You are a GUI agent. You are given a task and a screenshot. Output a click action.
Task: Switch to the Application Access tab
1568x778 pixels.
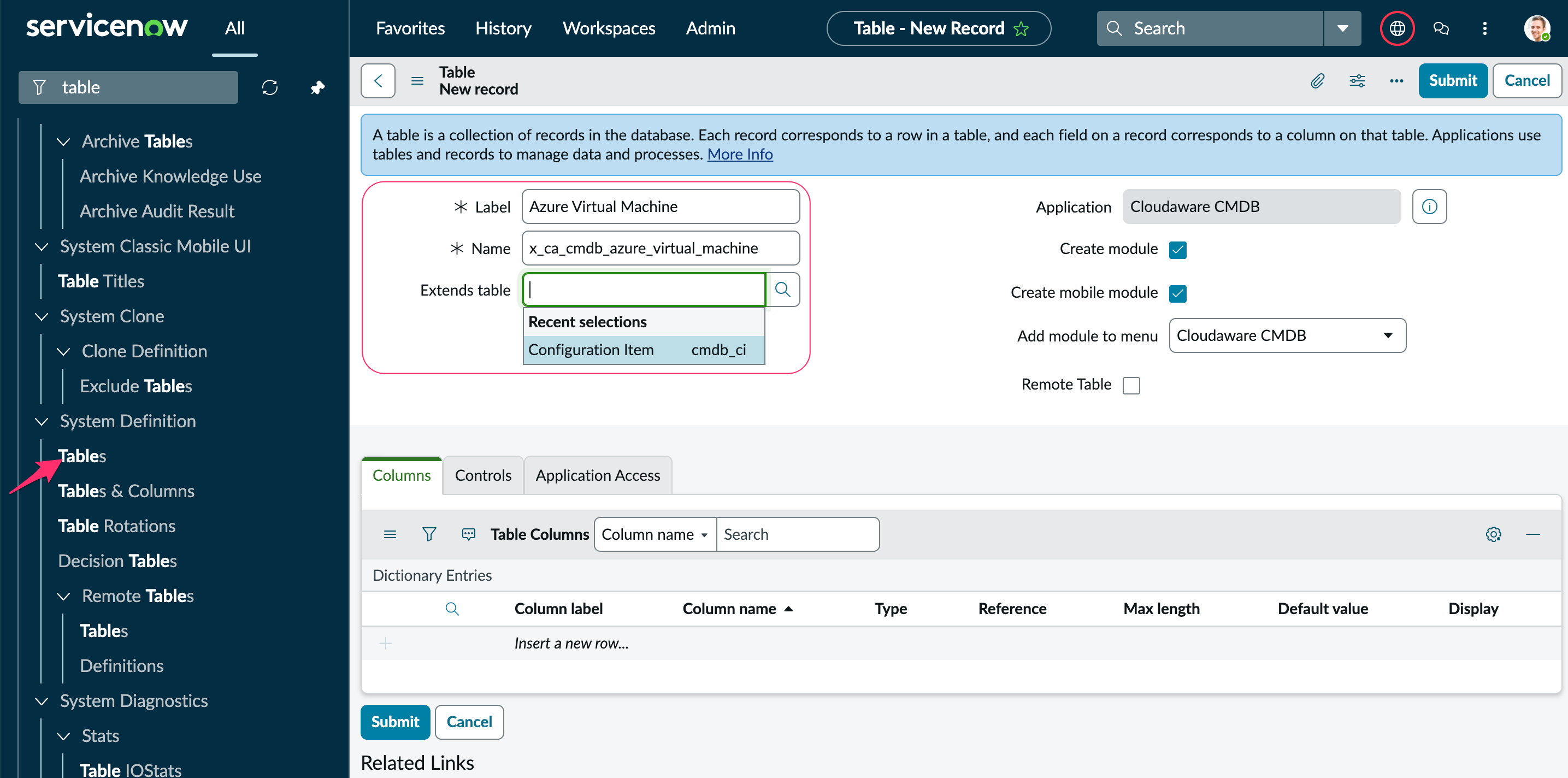[x=597, y=475]
